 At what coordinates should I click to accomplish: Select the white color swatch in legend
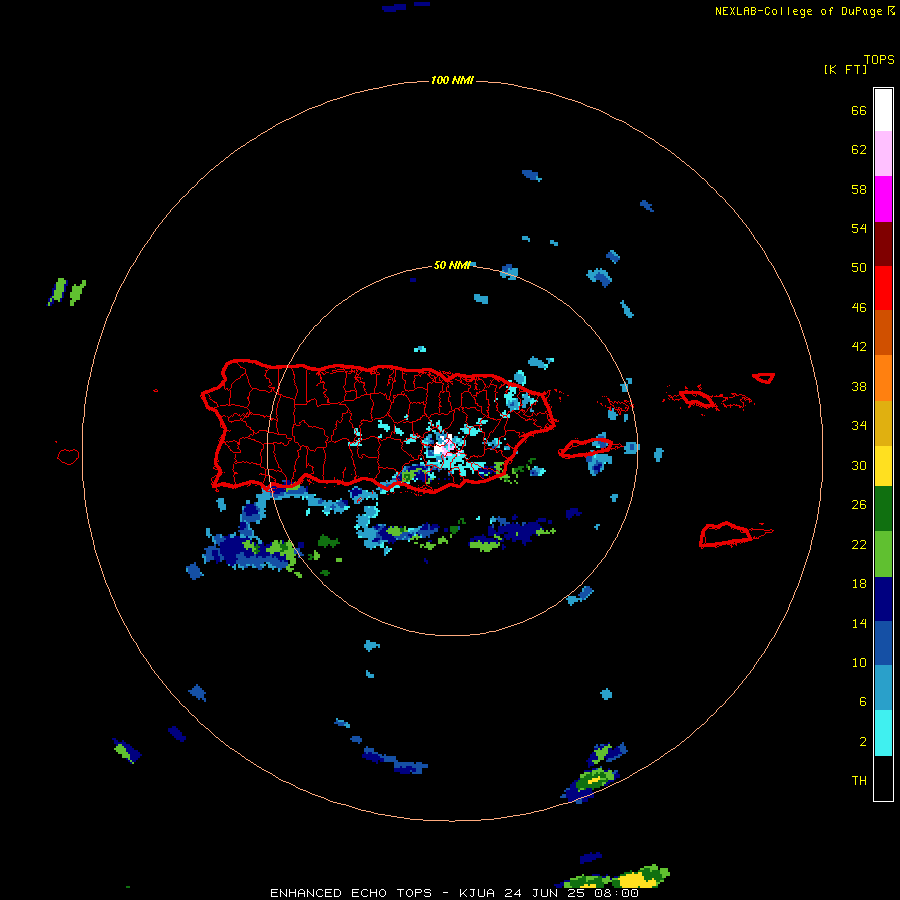[x=883, y=110]
